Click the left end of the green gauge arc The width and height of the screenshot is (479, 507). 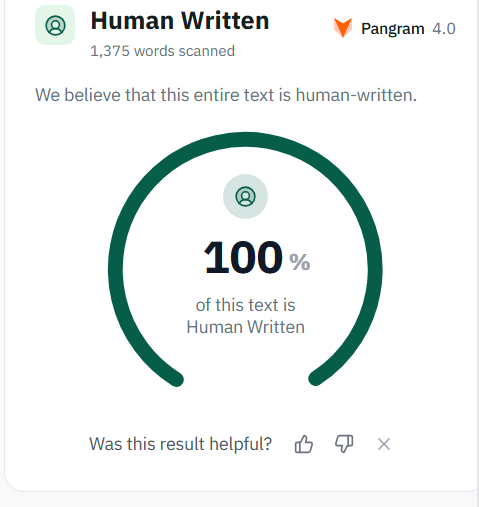(175, 378)
